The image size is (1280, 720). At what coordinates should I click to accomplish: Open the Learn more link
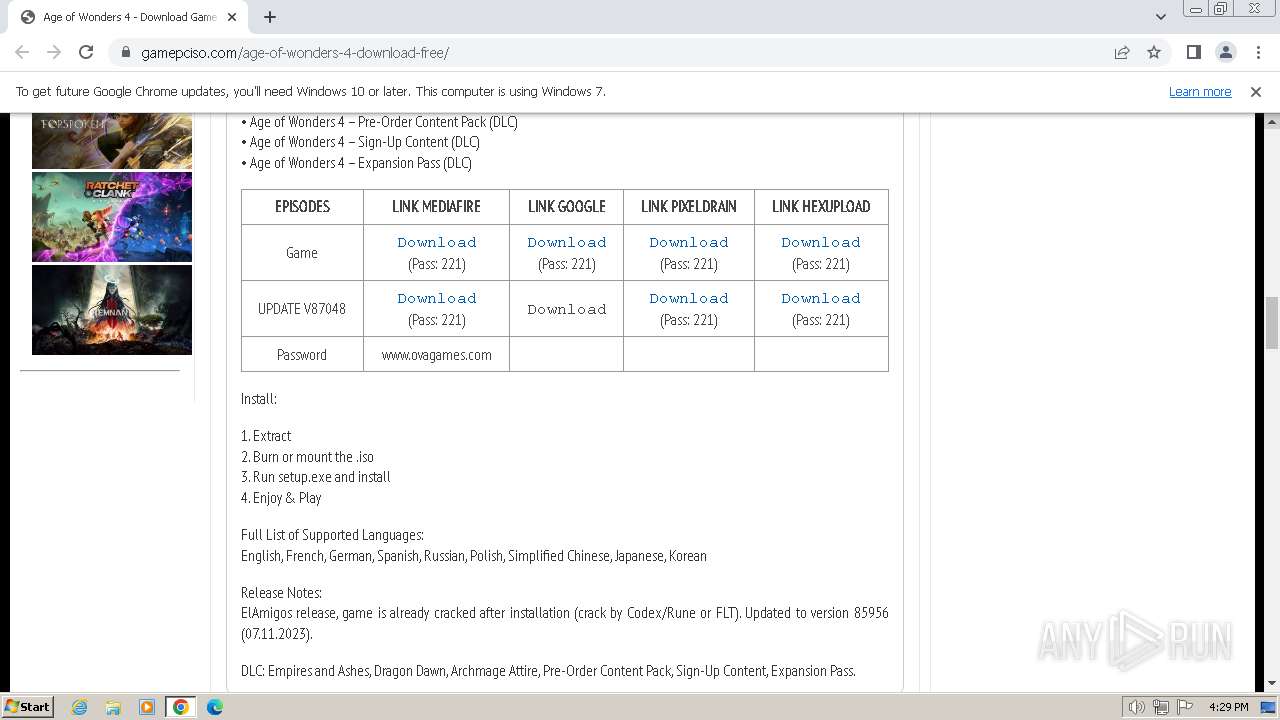click(x=1200, y=91)
